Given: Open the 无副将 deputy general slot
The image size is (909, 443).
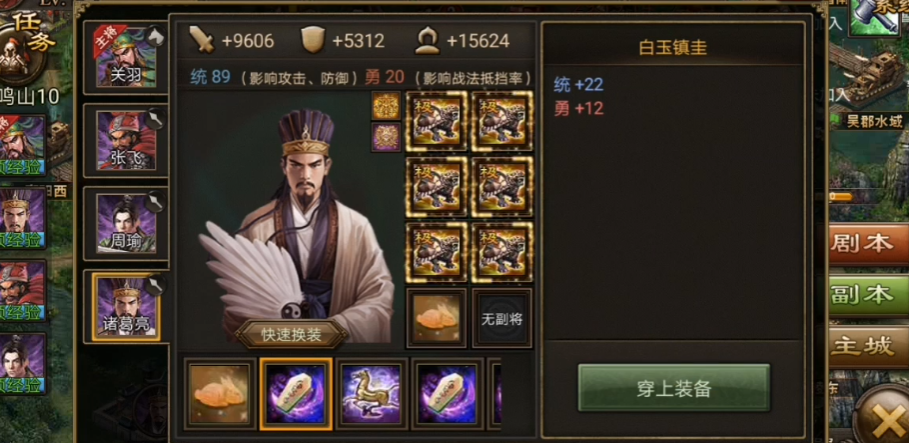Looking at the screenshot, I should pos(502,318).
